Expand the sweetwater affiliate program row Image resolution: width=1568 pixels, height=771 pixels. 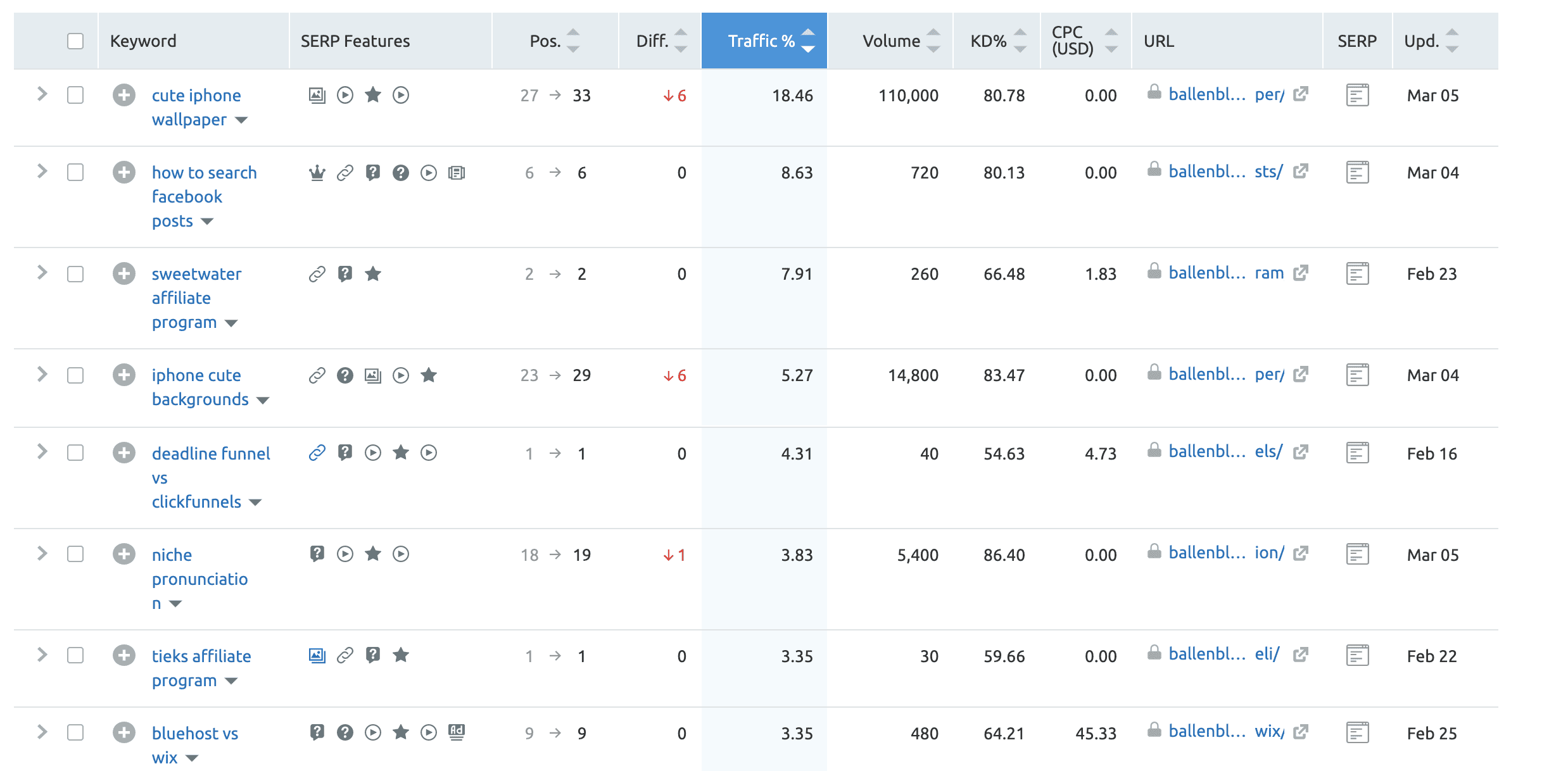coord(42,272)
